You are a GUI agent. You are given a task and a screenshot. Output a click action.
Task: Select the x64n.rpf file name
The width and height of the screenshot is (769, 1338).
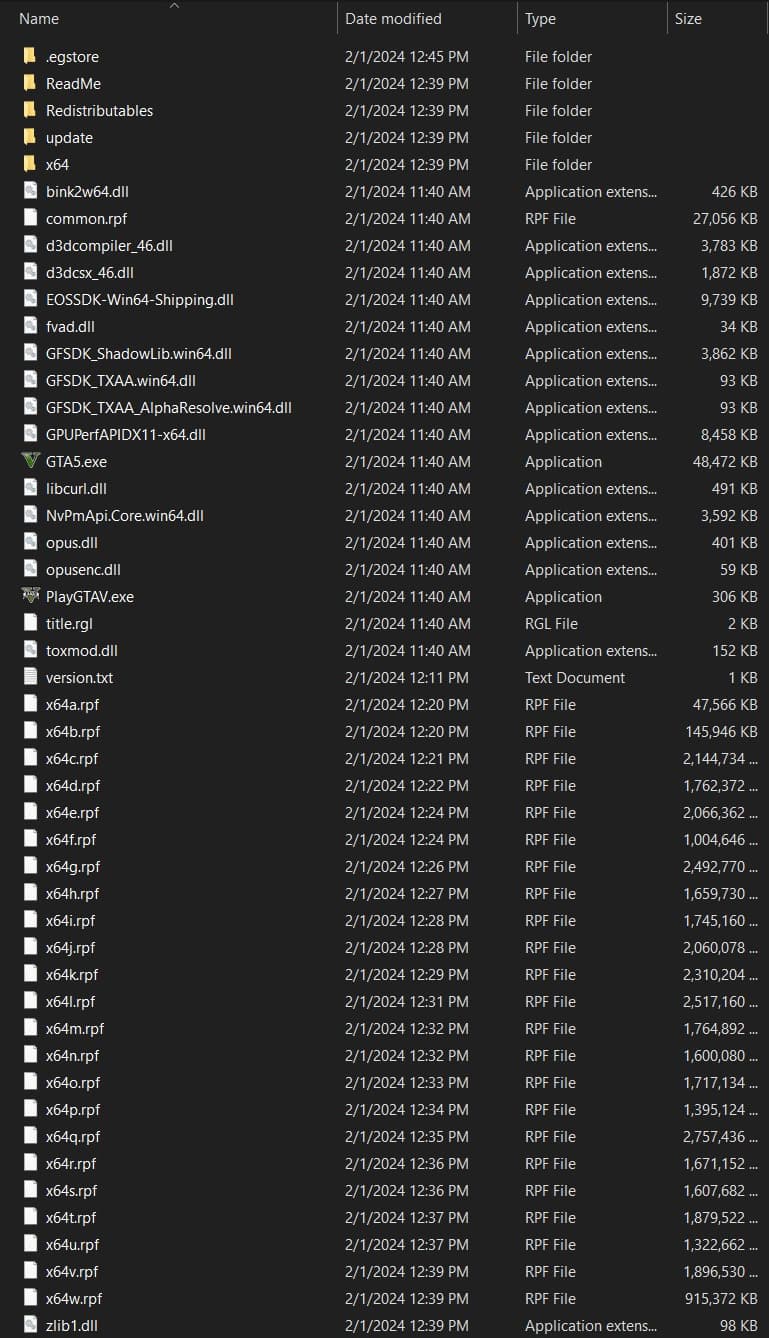(x=73, y=1055)
